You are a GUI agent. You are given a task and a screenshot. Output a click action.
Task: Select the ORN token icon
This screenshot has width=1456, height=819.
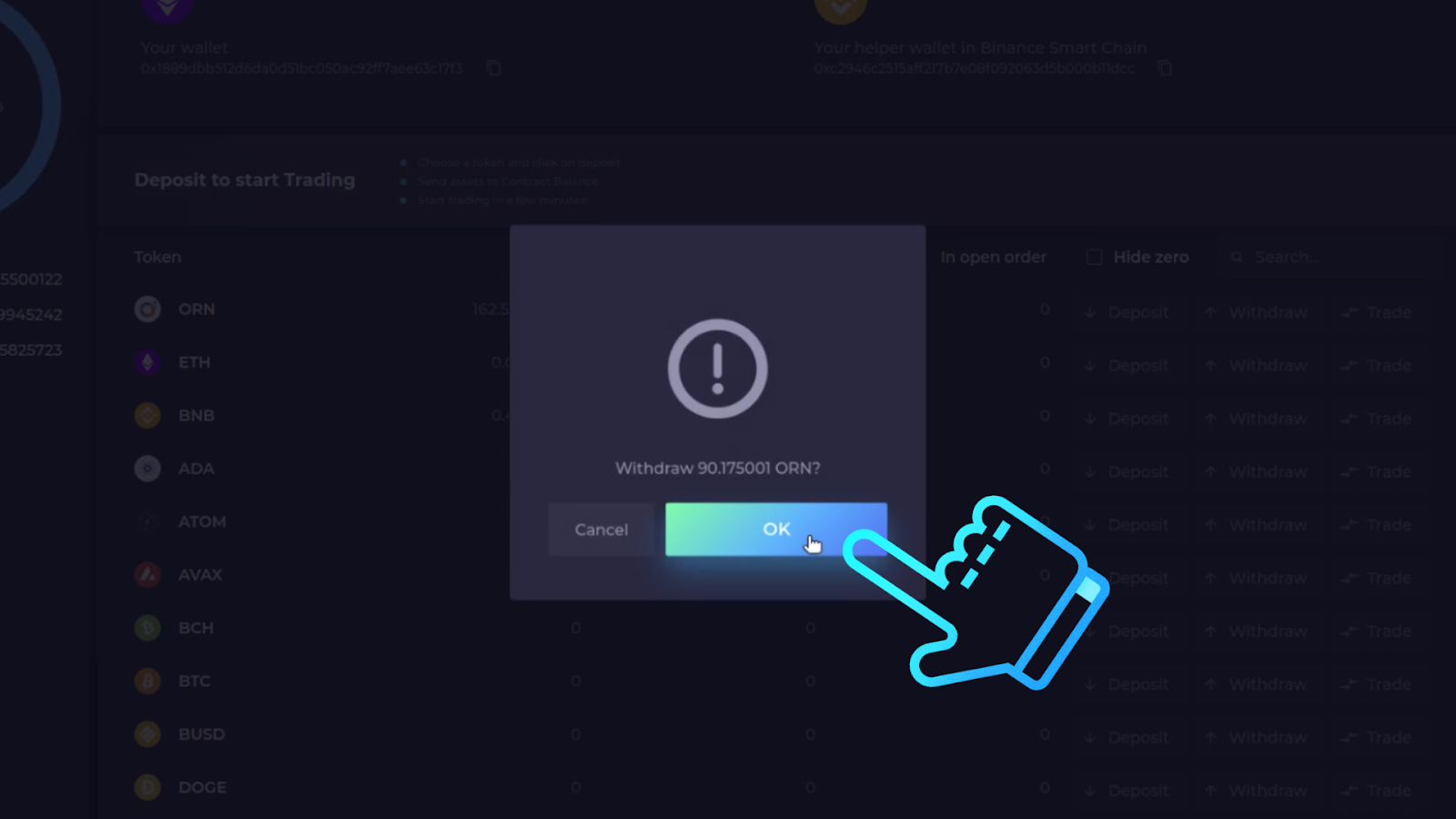[x=147, y=309]
